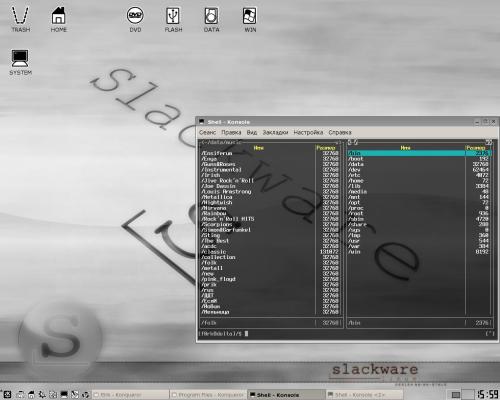Image resolution: width=500 pixels, height=400 pixels.
Task: Select the /tmp directory in right panel
Action: coord(419,235)
